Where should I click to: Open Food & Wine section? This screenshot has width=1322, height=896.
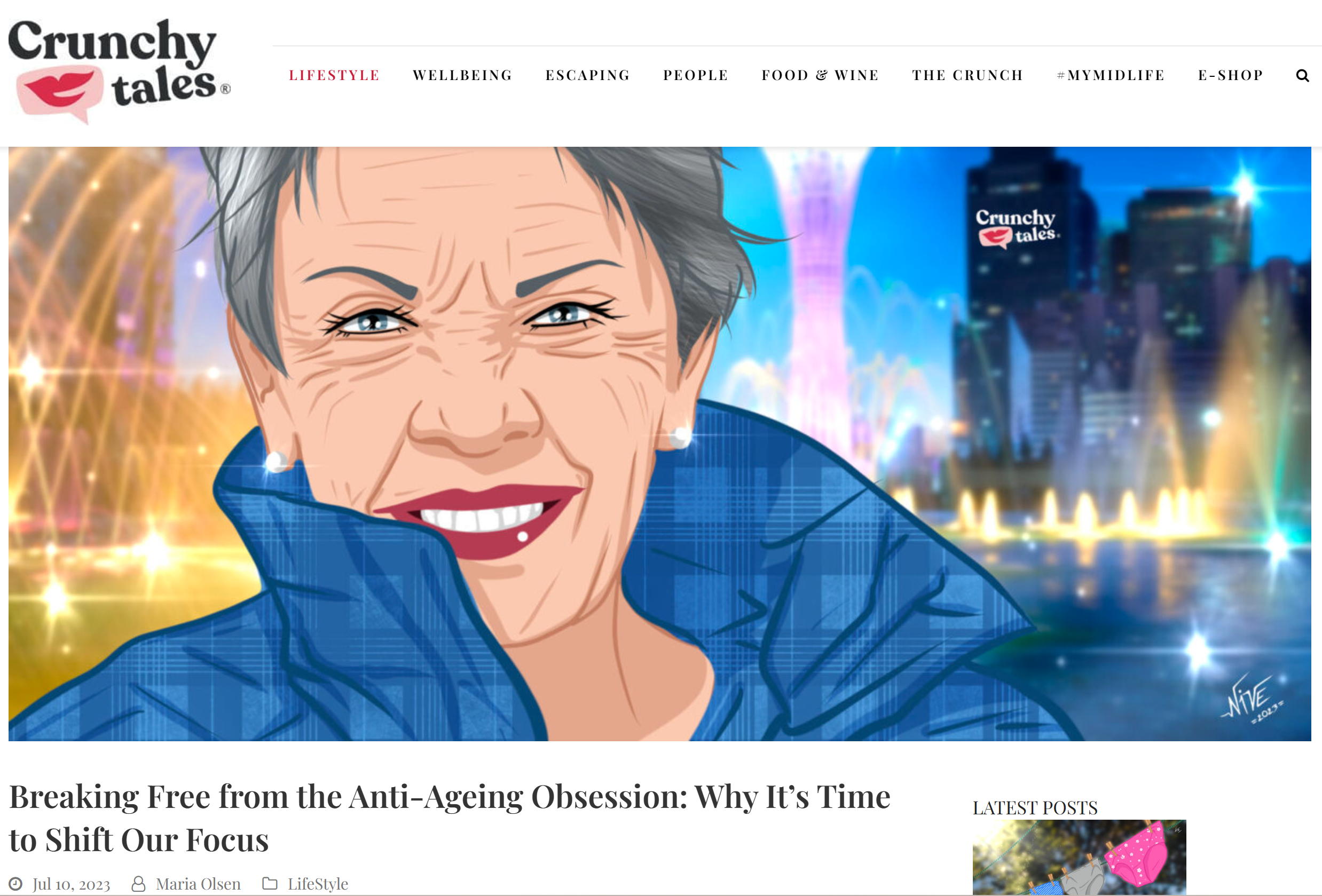coord(820,76)
